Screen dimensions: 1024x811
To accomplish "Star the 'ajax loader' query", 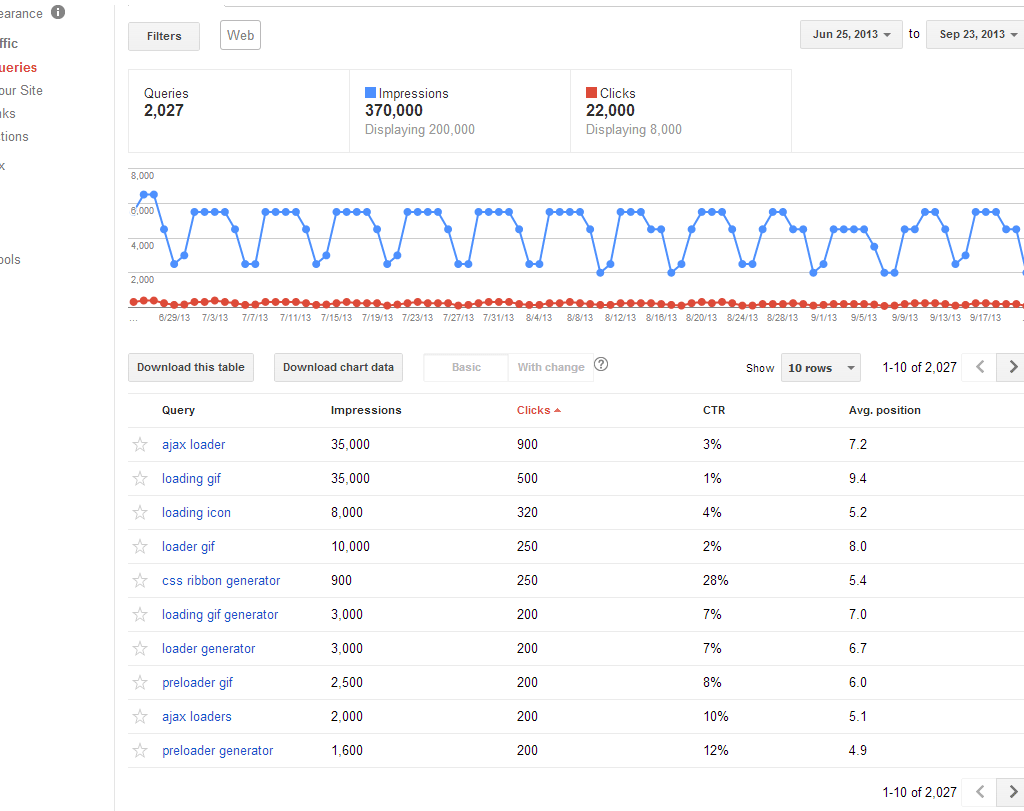I will point(140,445).
